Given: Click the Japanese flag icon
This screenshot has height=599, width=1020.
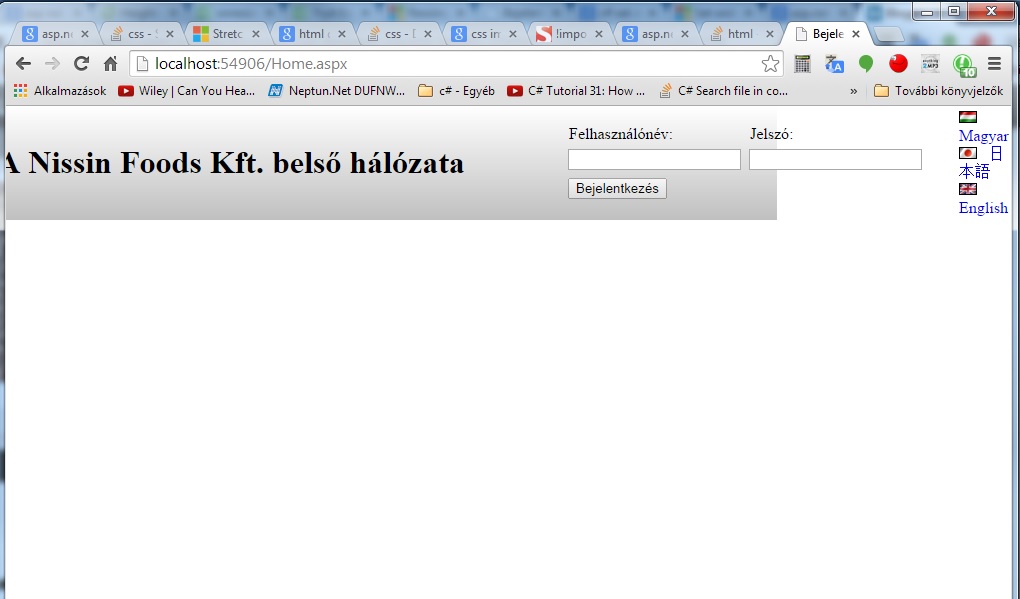Looking at the screenshot, I should (968, 153).
